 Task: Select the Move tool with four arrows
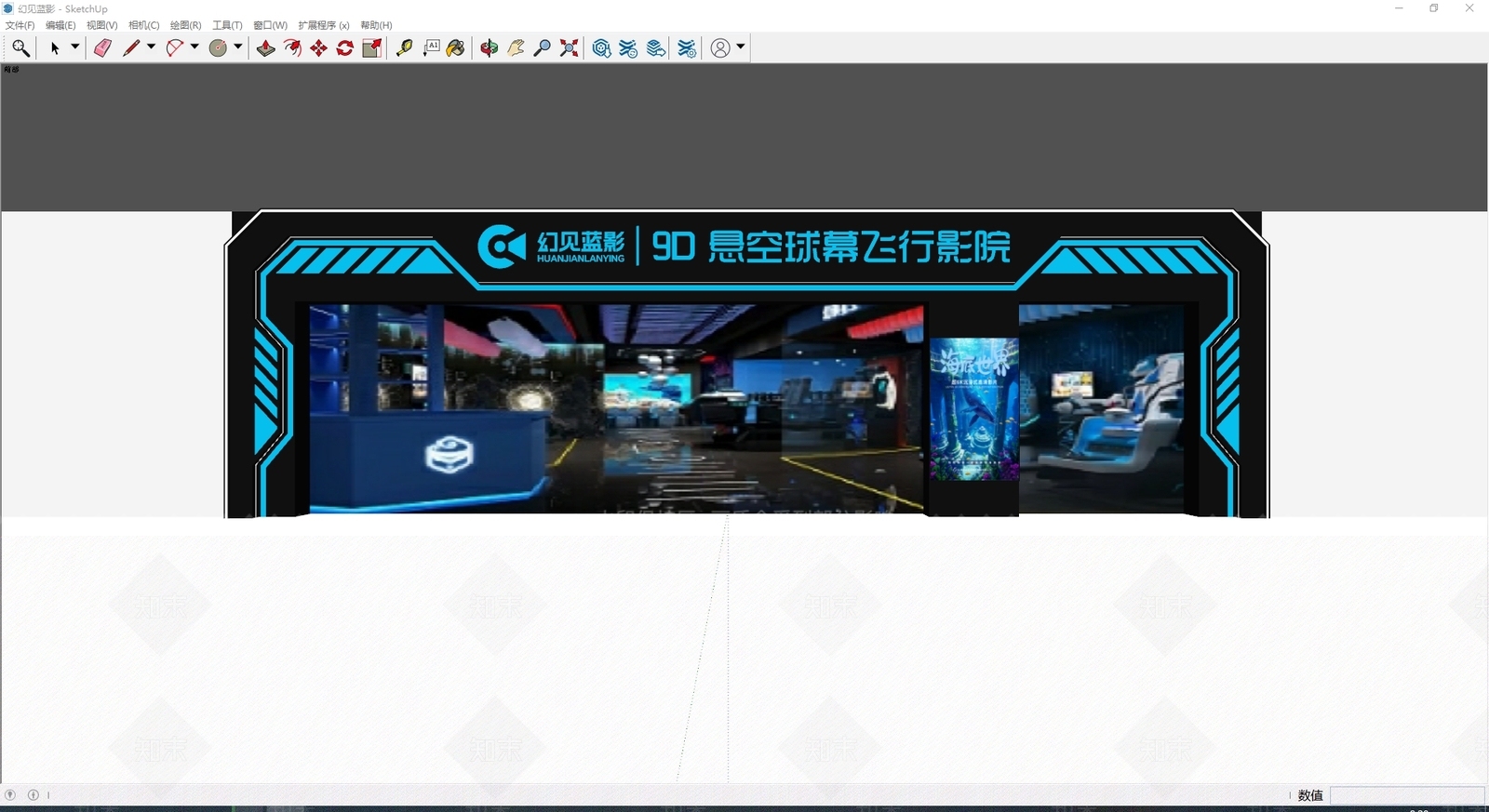coord(318,48)
